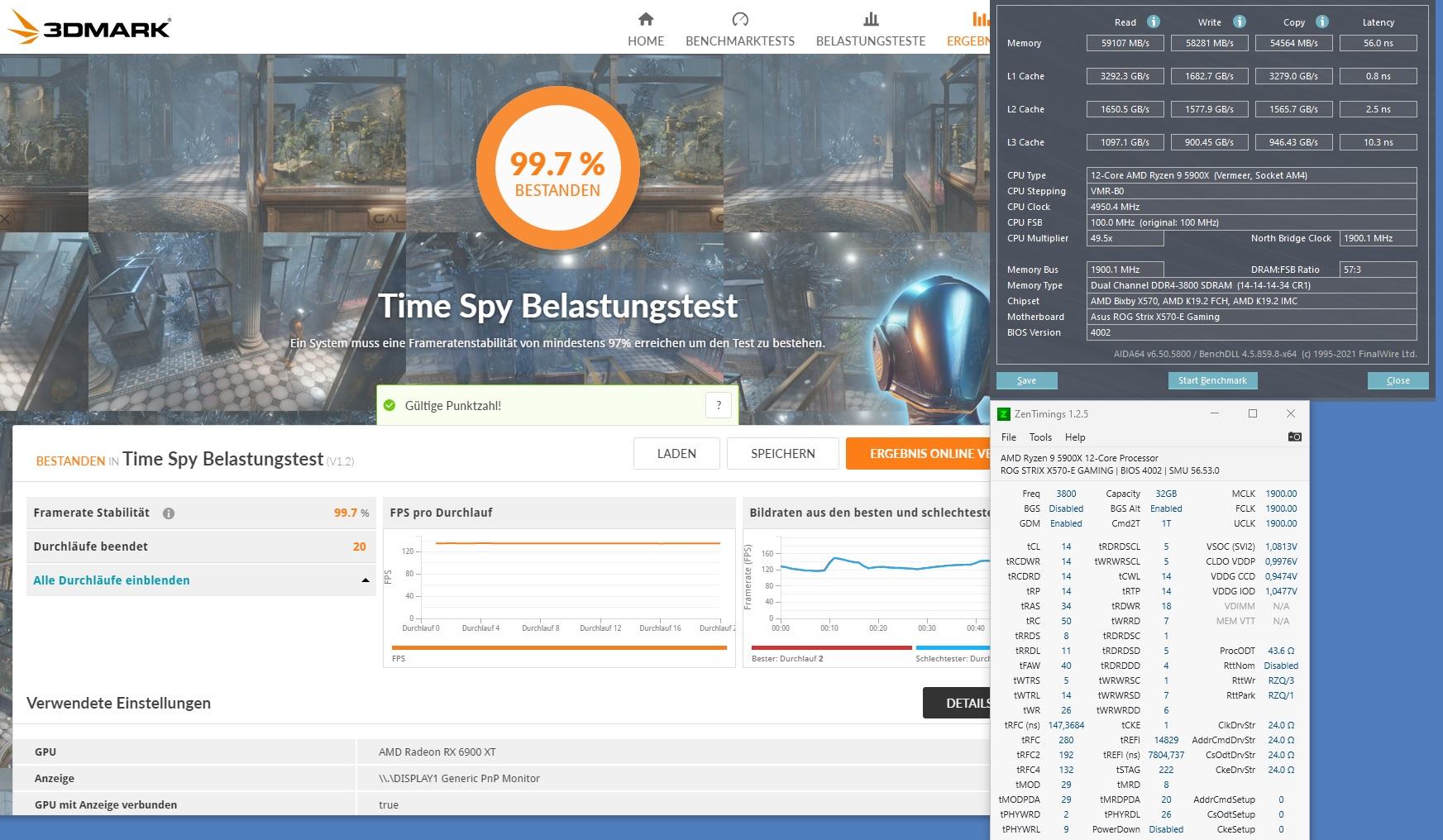Viewport: 1443px width, 840px height.
Task: Click the AMD Radeon RX 6900 XT value
Action: tap(437, 752)
